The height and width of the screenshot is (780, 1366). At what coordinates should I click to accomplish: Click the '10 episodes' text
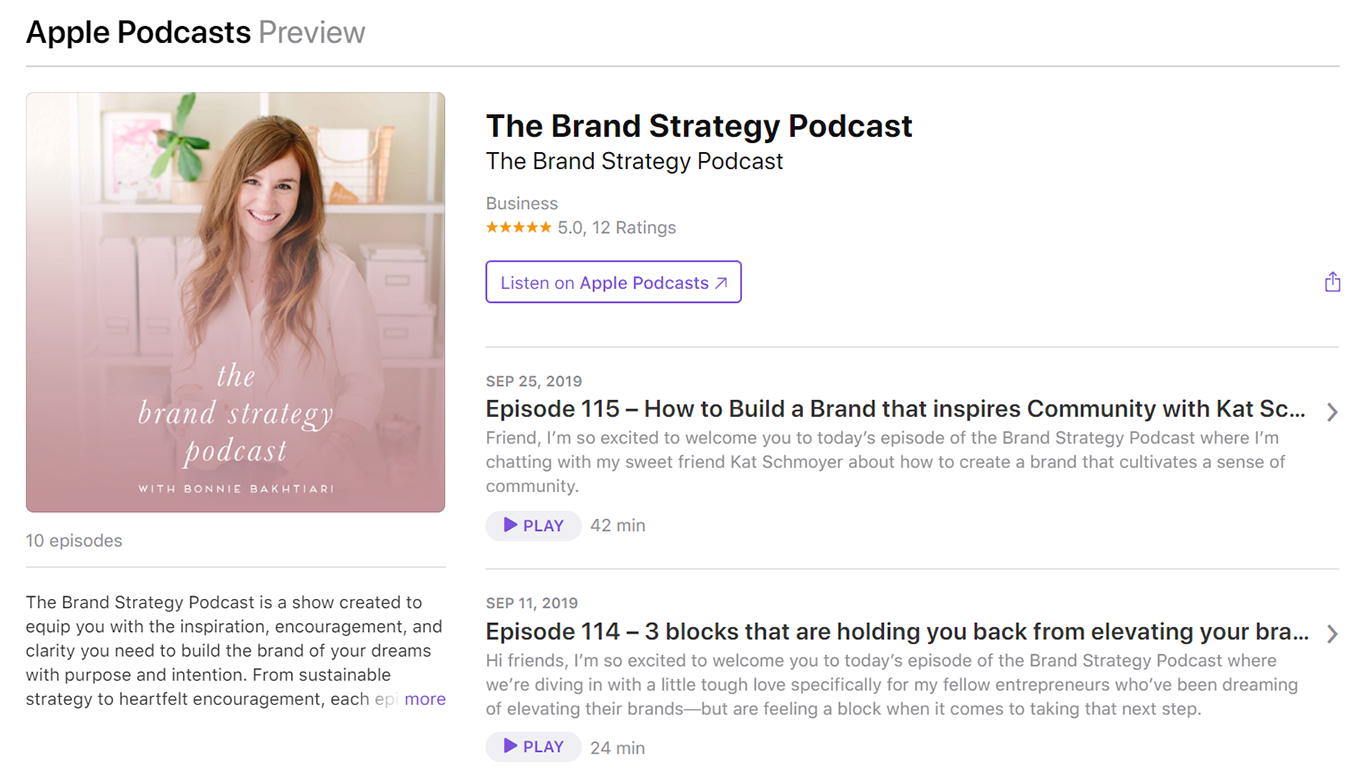pyautogui.click(x=74, y=541)
